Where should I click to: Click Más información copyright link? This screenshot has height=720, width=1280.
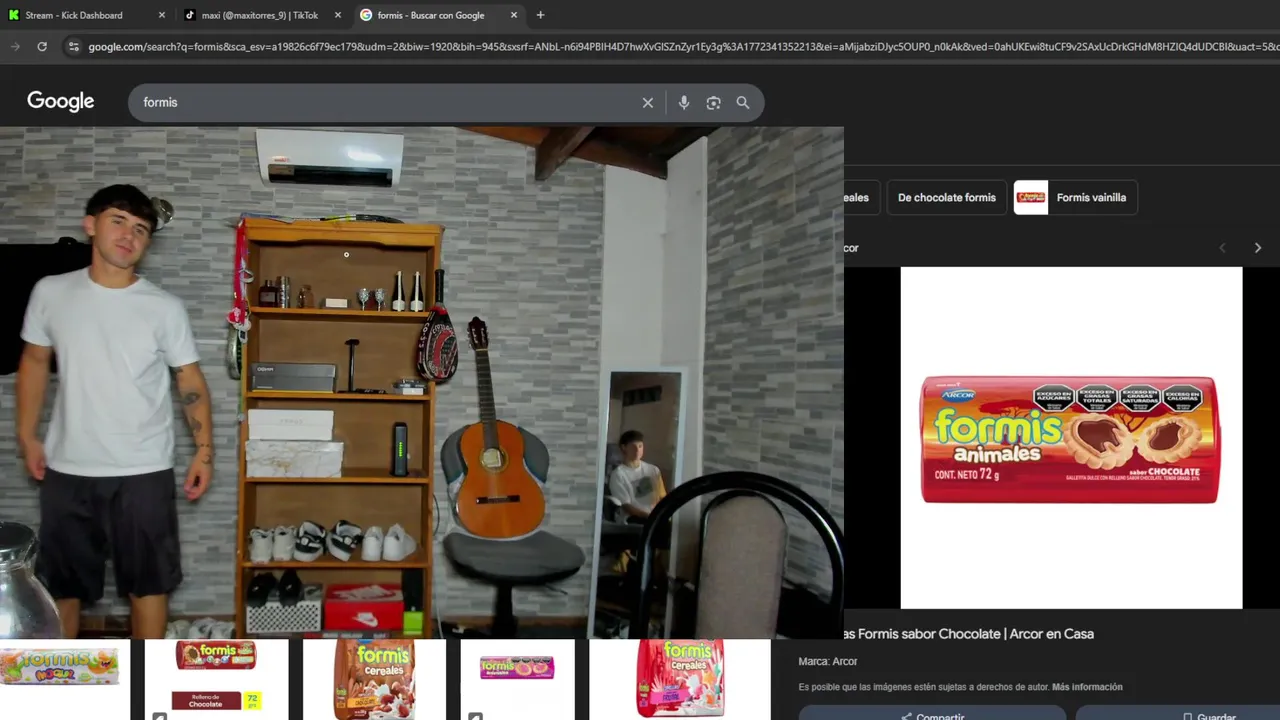click(x=1087, y=687)
